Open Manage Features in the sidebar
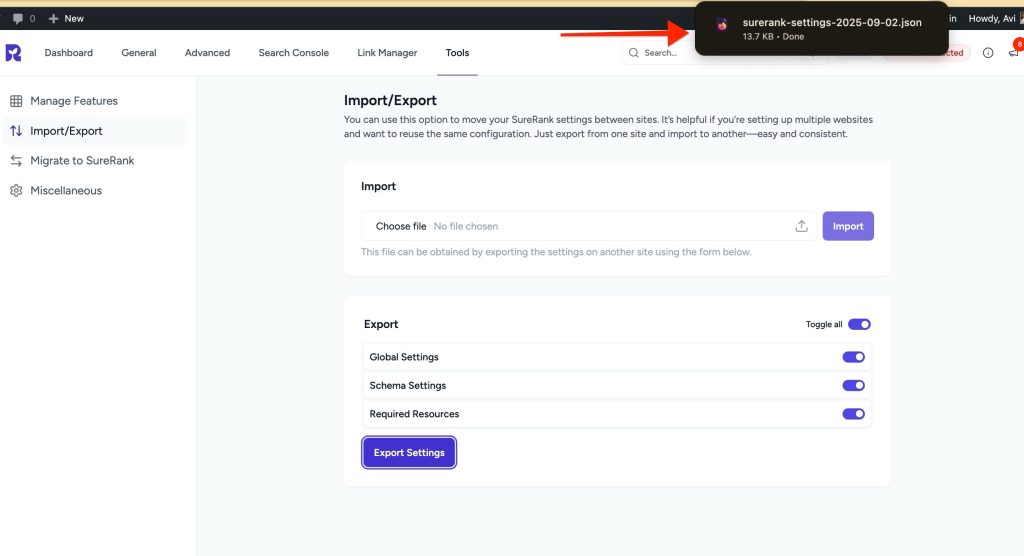Viewport: 1024px width, 556px height. click(x=93, y=101)
